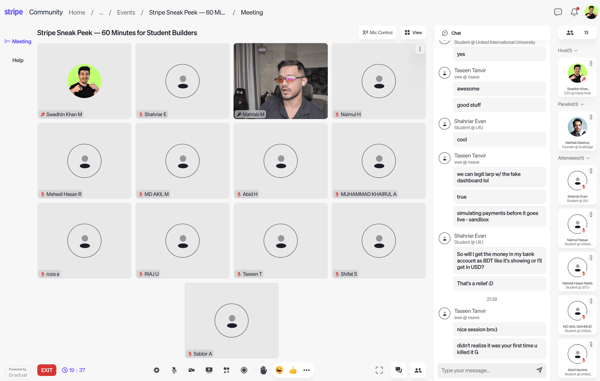Expand the breadcrumb ellipsis

click(101, 13)
